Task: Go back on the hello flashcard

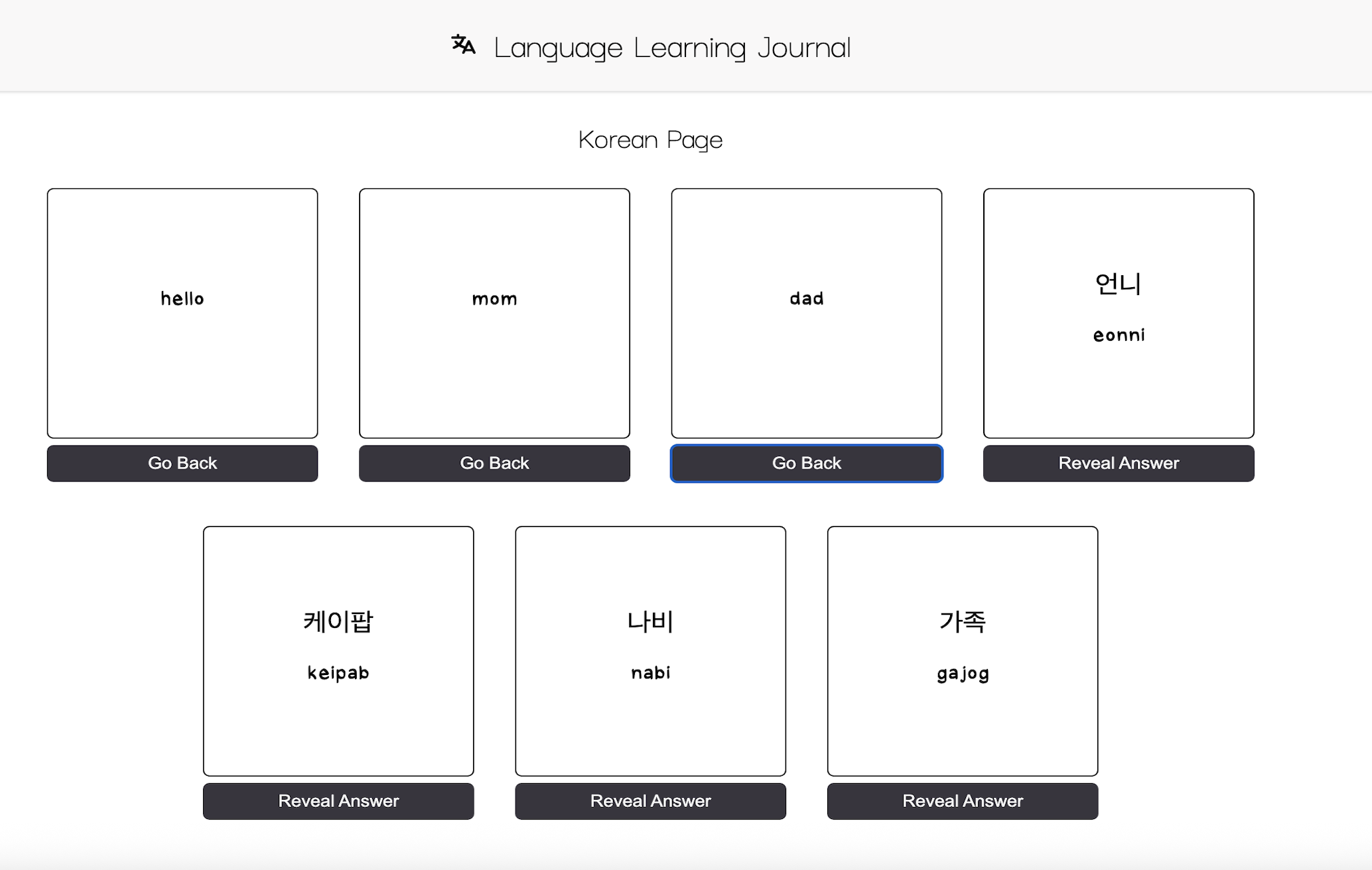Action: pos(182,463)
